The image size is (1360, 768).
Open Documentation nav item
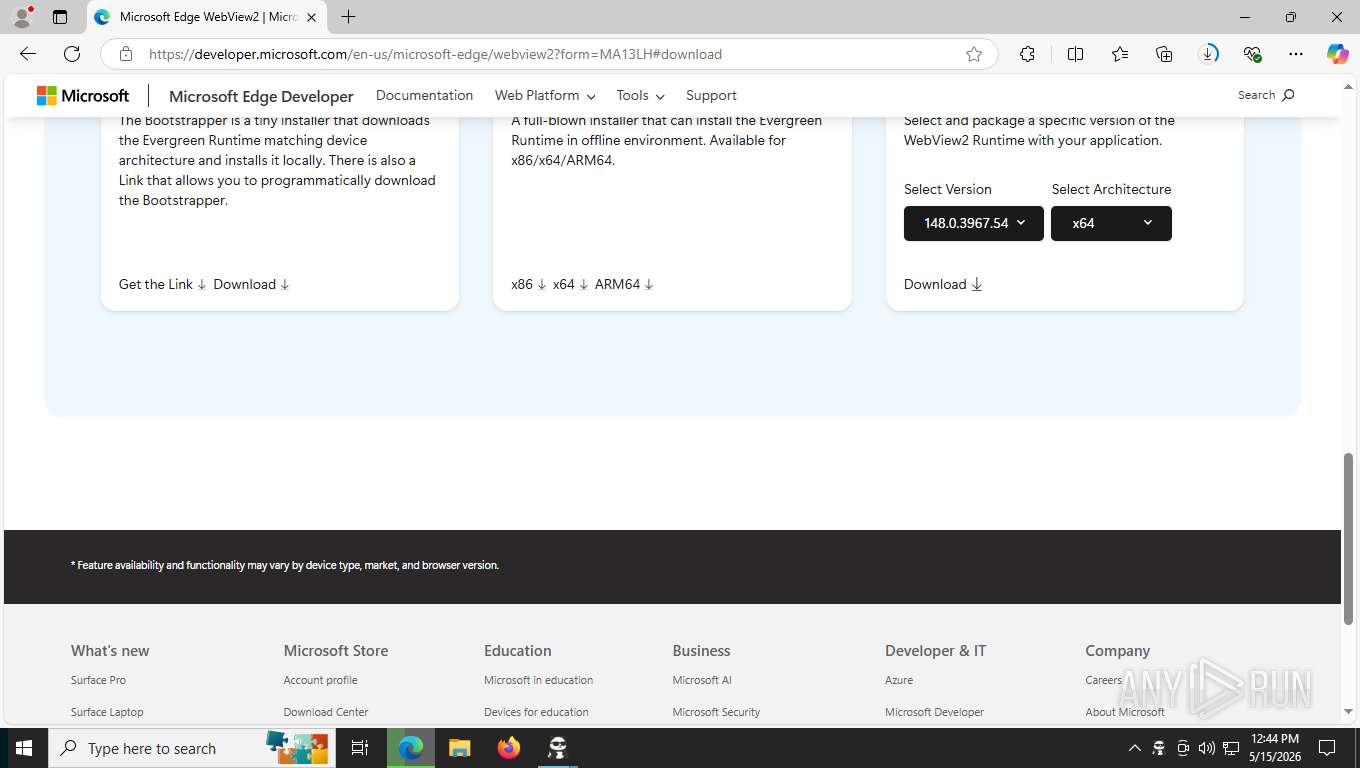click(x=424, y=95)
